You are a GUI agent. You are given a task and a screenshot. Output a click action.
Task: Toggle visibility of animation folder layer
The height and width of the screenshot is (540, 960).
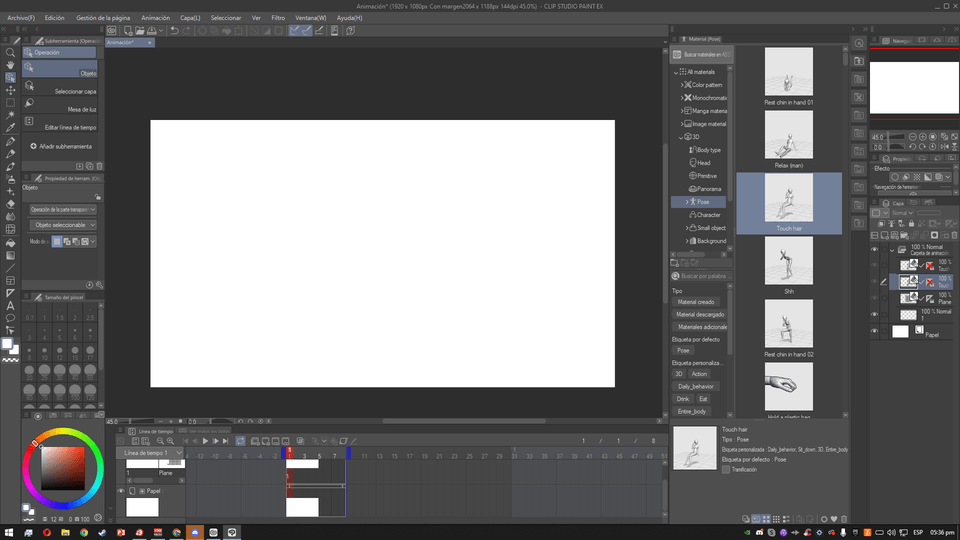tap(874, 250)
